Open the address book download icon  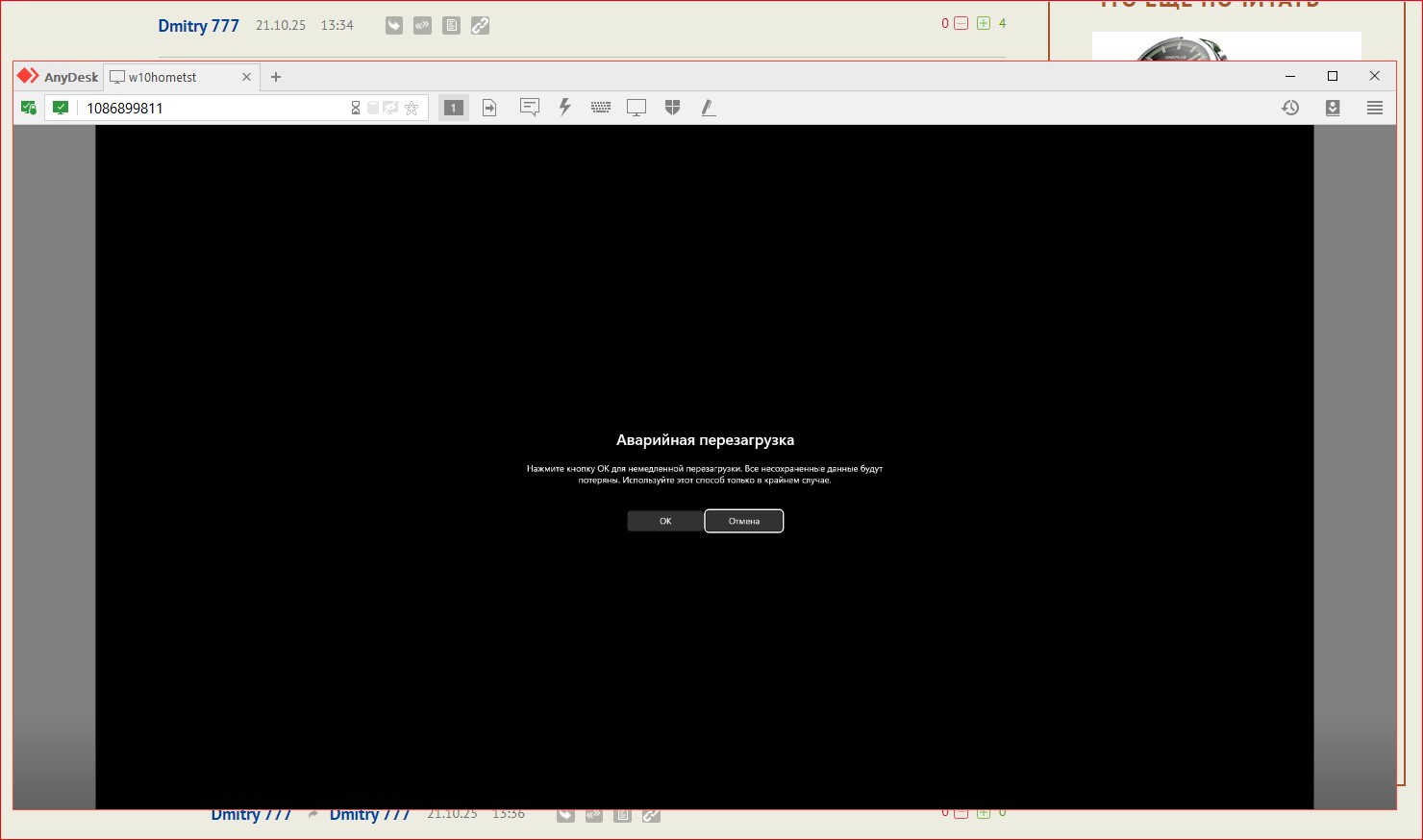[x=1333, y=108]
